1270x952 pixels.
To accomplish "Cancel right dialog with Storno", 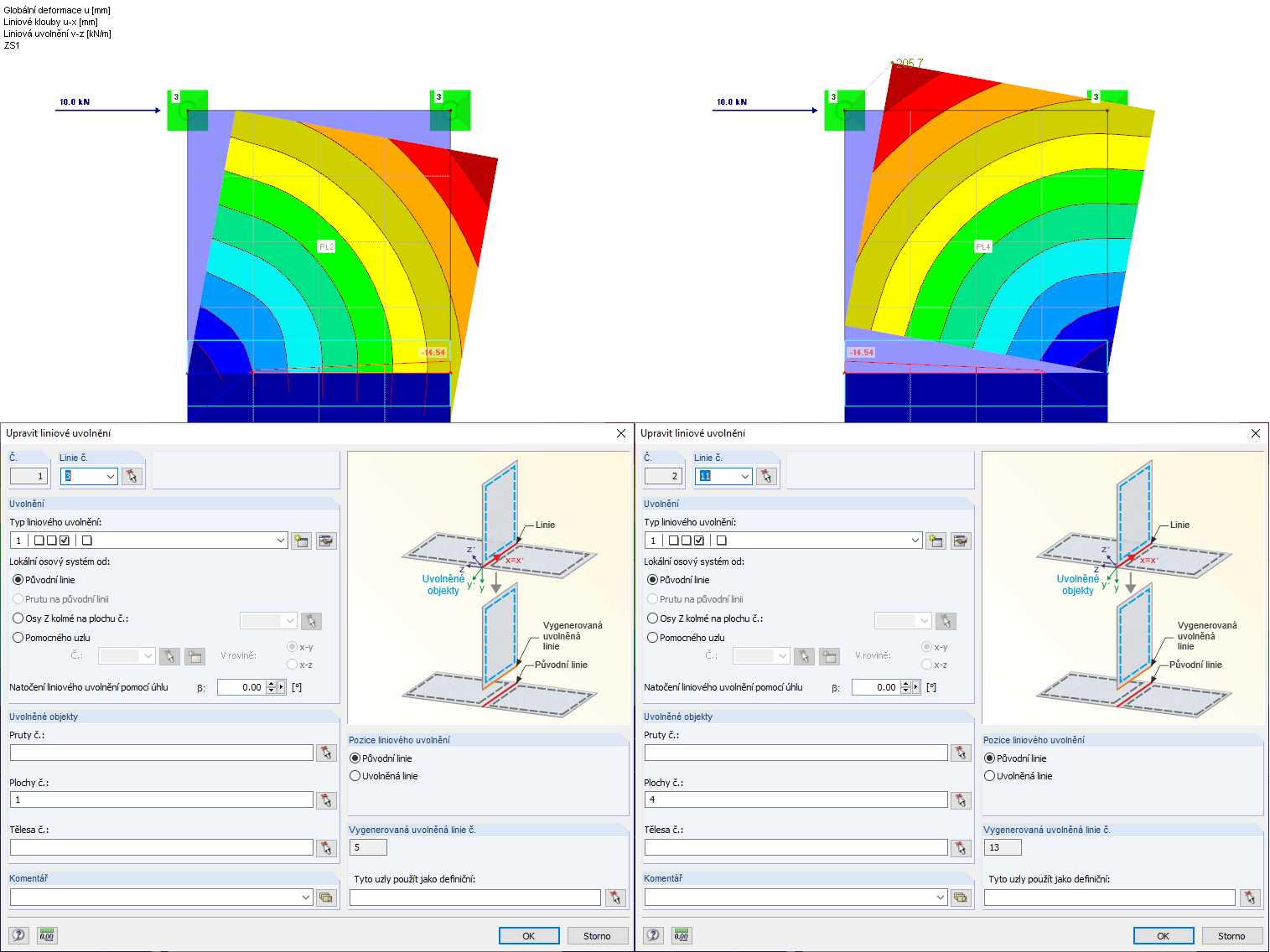I will 1231,936.
